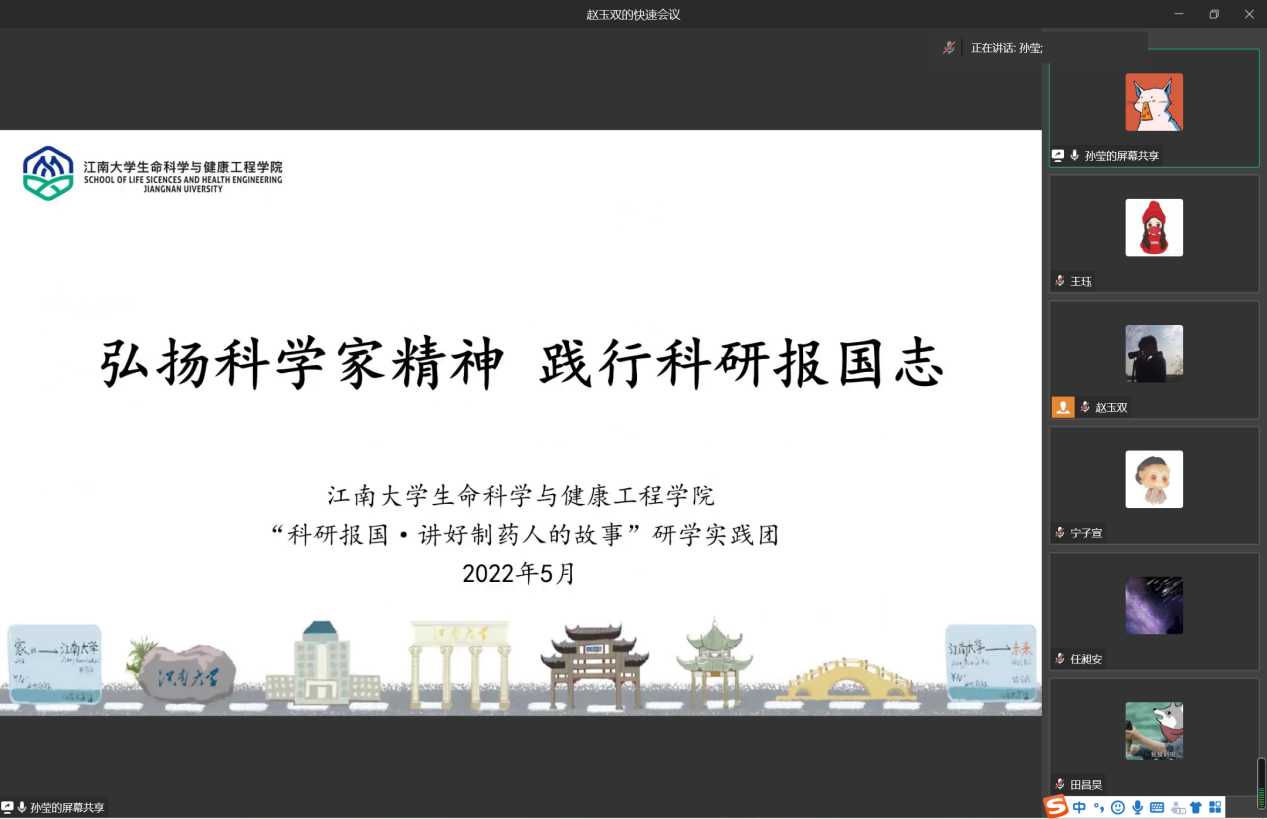Open Sogou skin shop shirt icon
The width and height of the screenshot is (1267, 819).
pos(1196,807)
